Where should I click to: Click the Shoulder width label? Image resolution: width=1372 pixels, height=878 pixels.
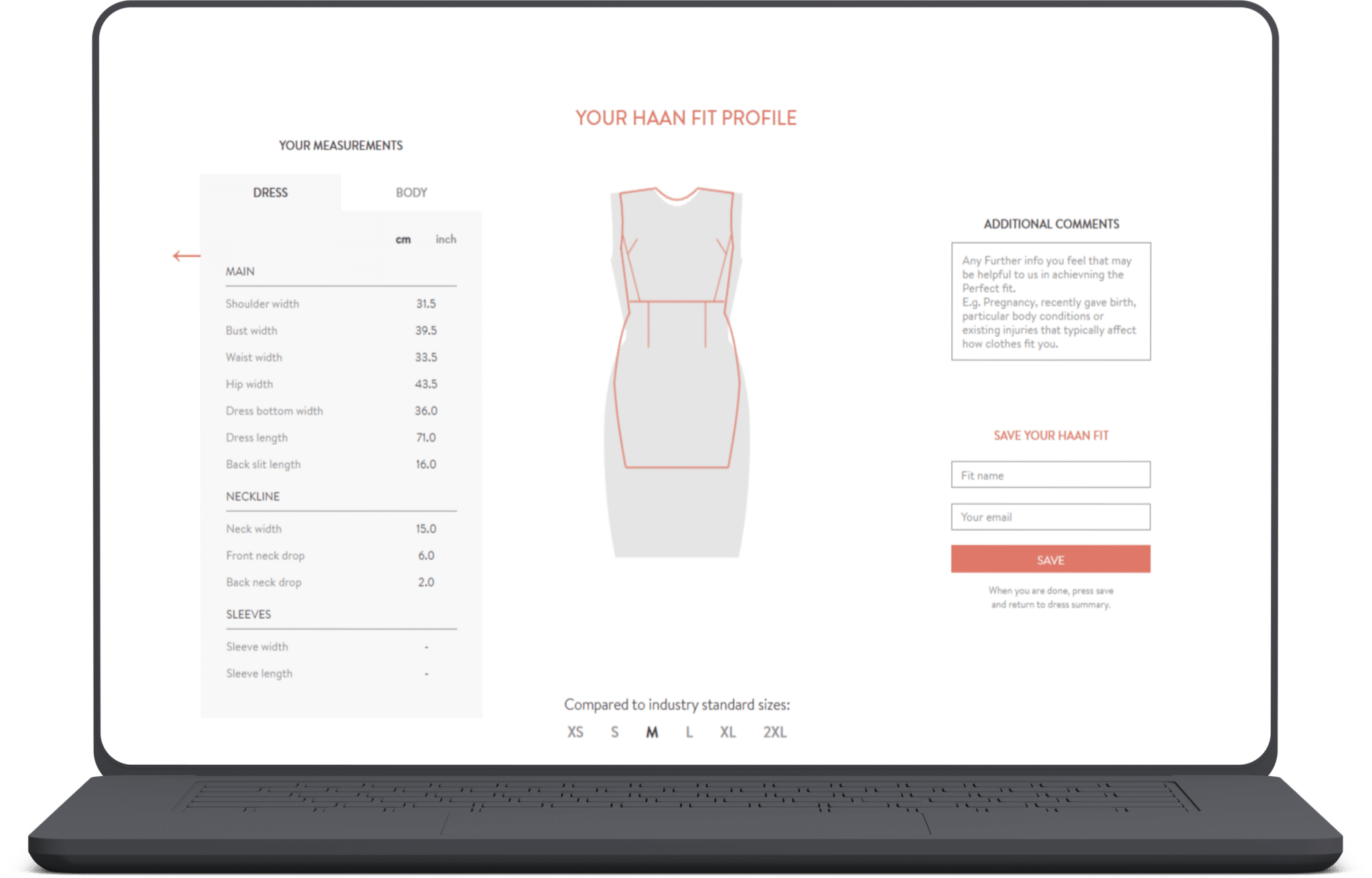(263, 304)
